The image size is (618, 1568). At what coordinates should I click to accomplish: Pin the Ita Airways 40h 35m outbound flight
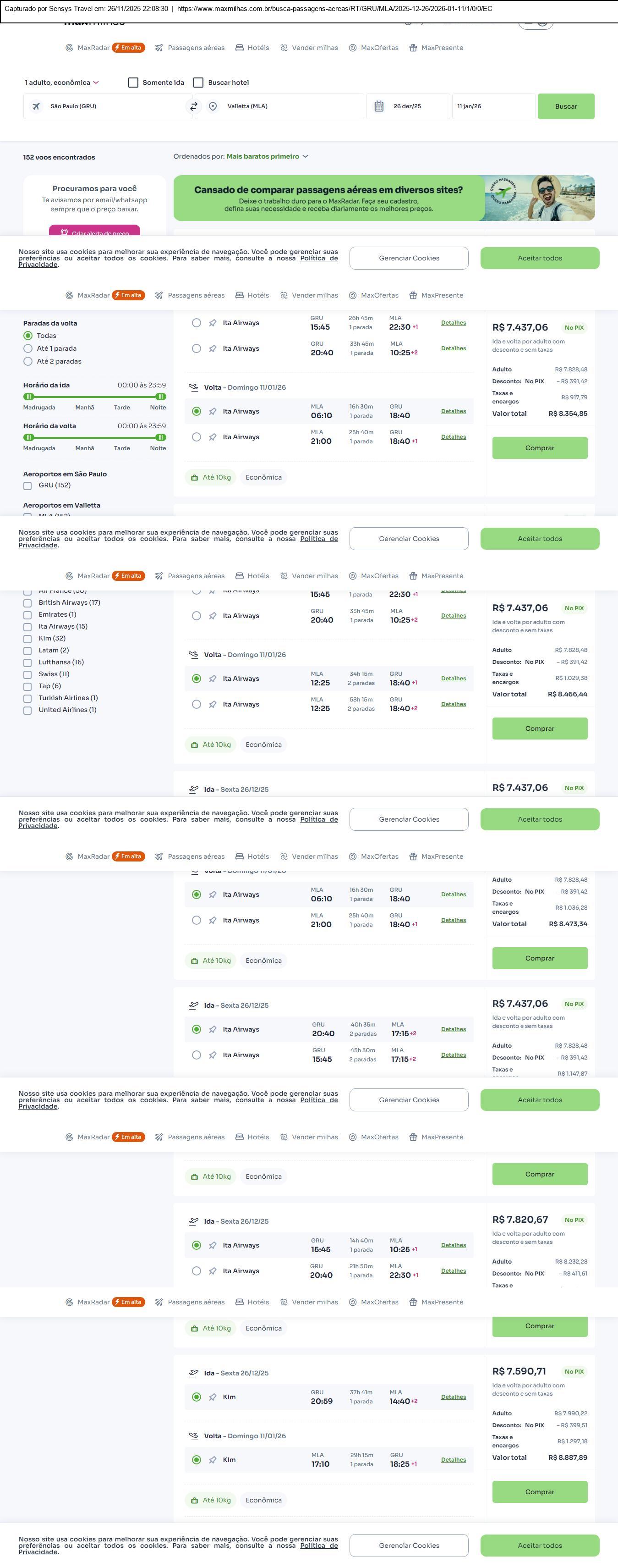213,1029
